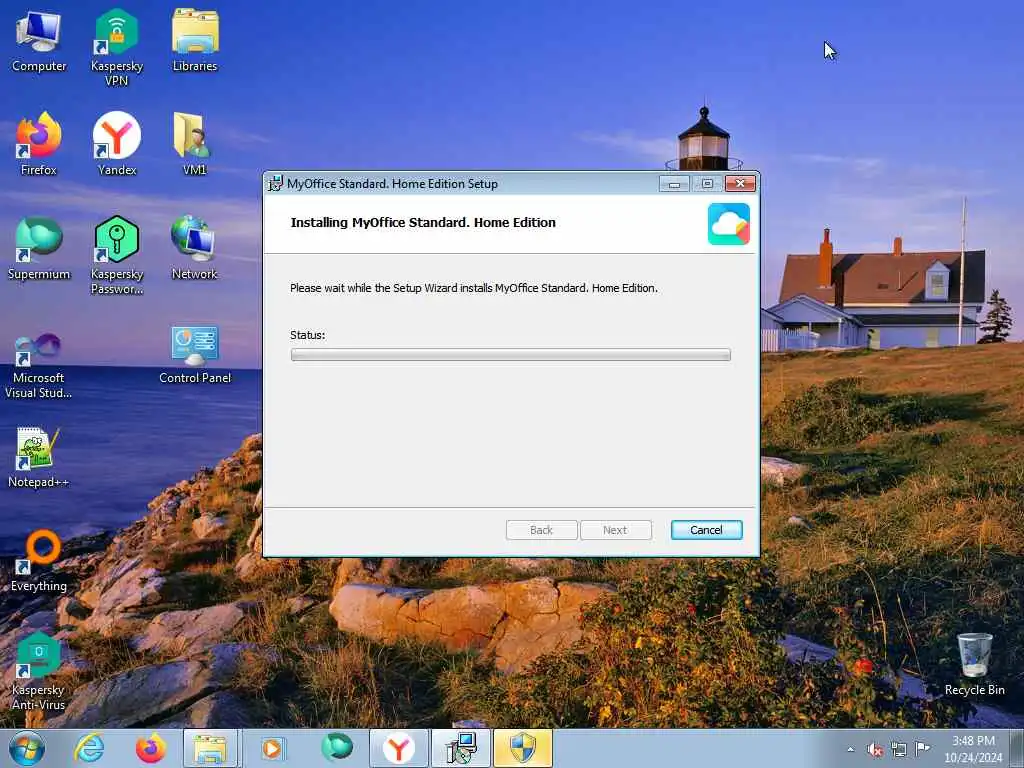Click the disabled Back button
This screenshot has width=1024, height=768.
541,530
